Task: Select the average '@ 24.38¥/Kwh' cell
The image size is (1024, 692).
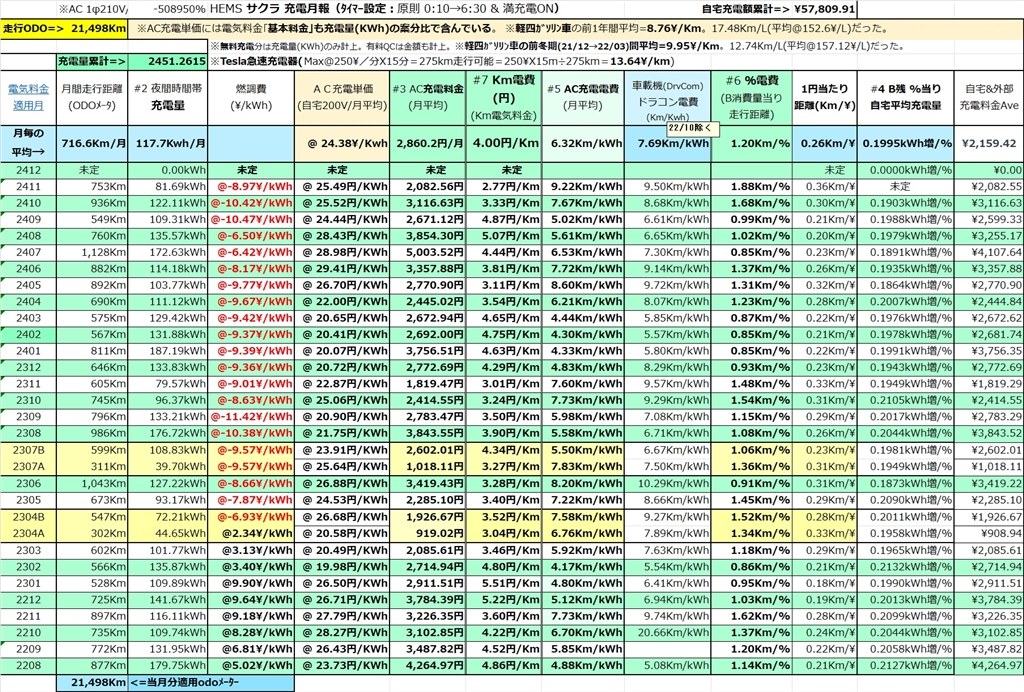Action: pos(342,143)
